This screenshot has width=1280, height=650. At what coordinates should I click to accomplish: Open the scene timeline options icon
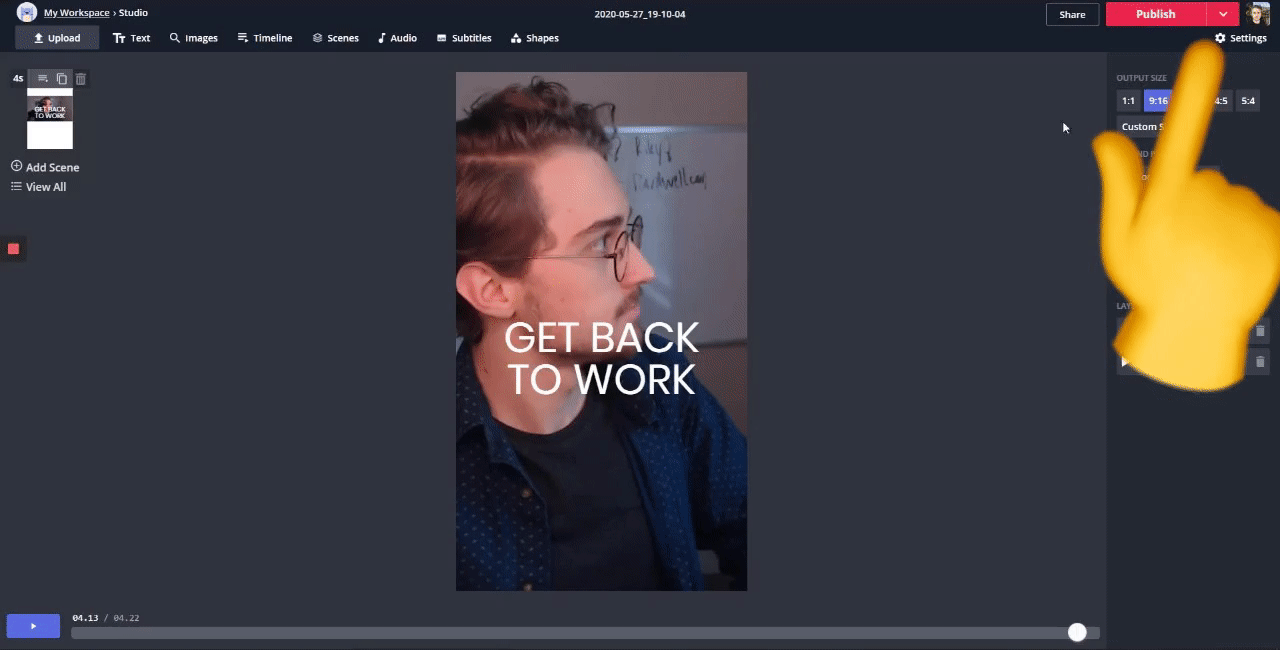43,79
